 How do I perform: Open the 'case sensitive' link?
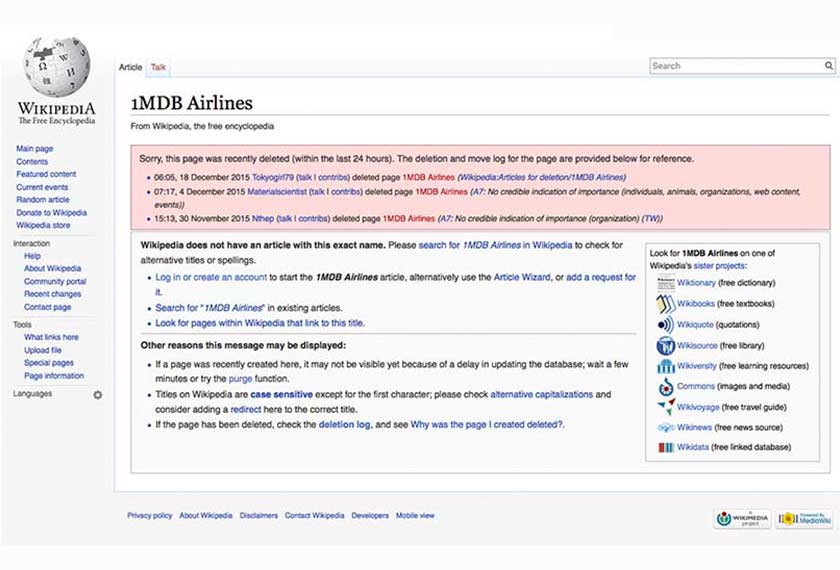281,394
